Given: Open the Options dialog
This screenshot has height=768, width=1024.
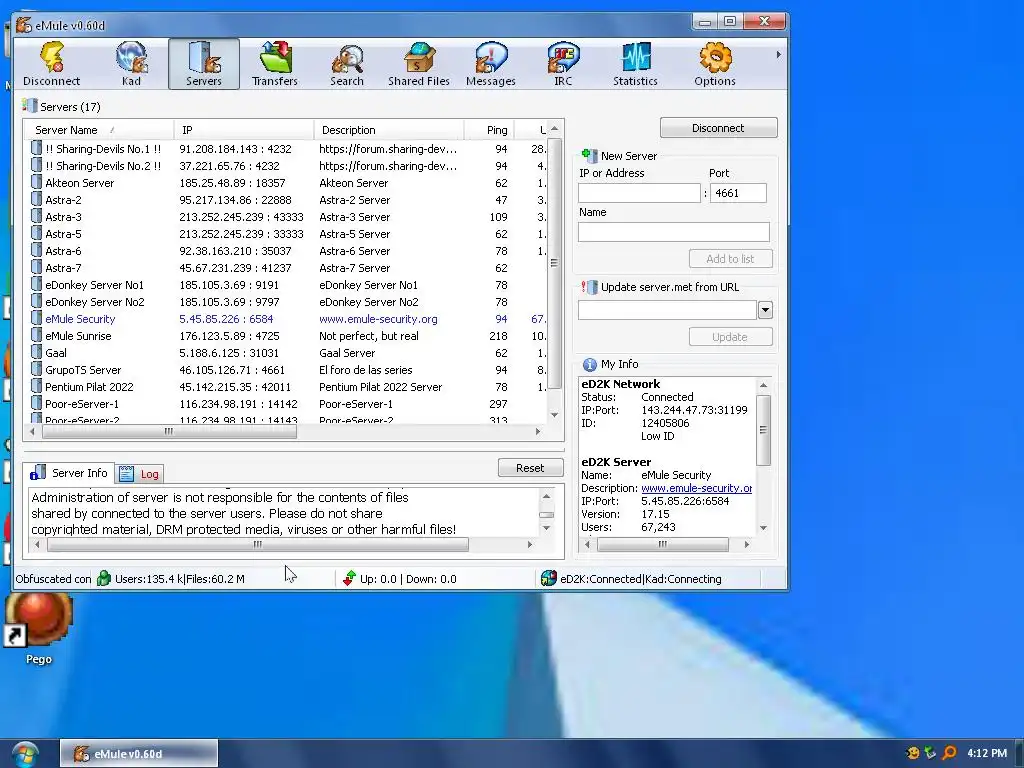Looking at the screenshot, I should (x=715, y=64).
